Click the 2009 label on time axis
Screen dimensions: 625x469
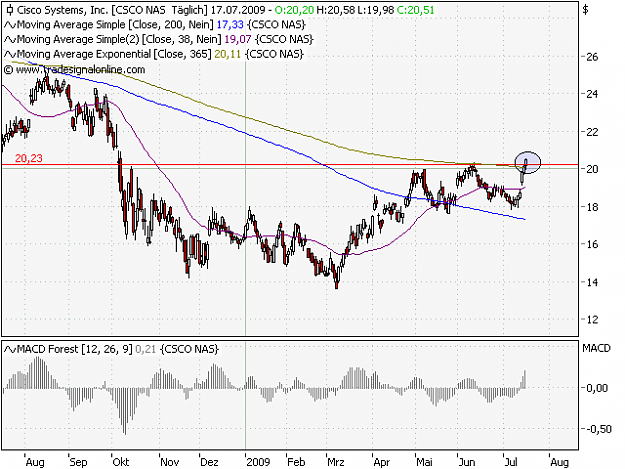pos(258,462)
